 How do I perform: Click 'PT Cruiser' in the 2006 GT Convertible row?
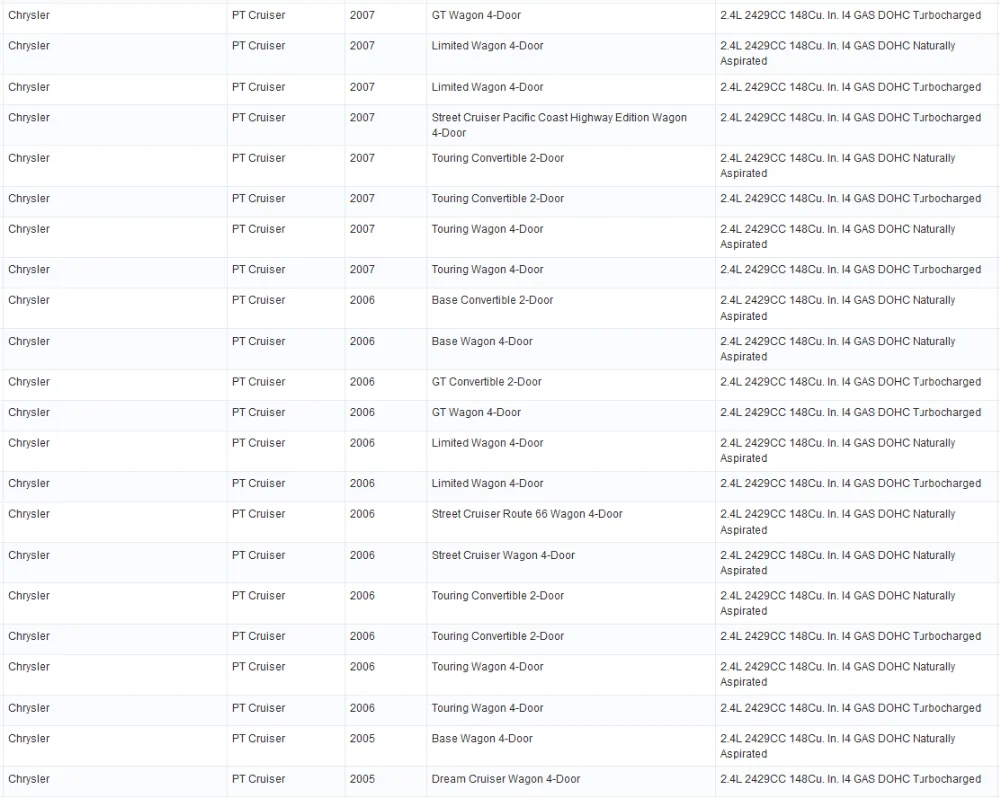(x=258, y=382)
